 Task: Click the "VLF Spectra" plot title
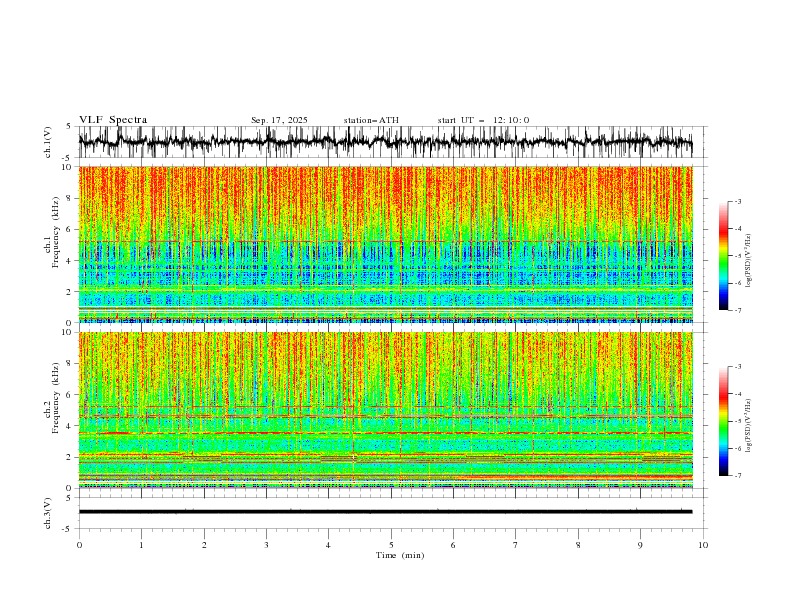point(113,120)
